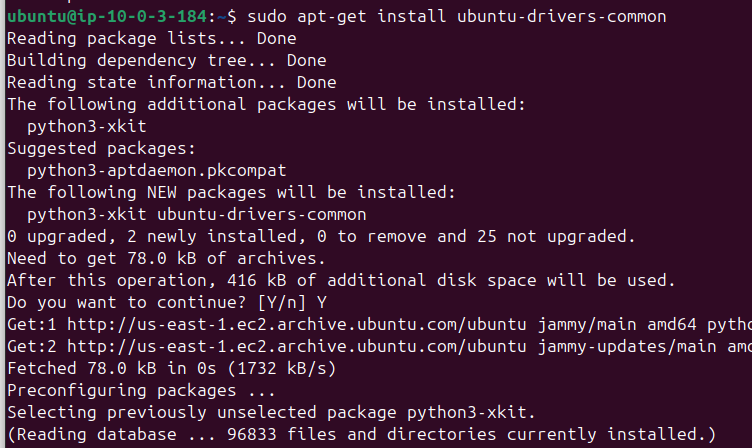Click the "0 upgraded, 2 newly installed" summary line
The width and height of the screenshot is (752, 448).
[x=320, y=236]
